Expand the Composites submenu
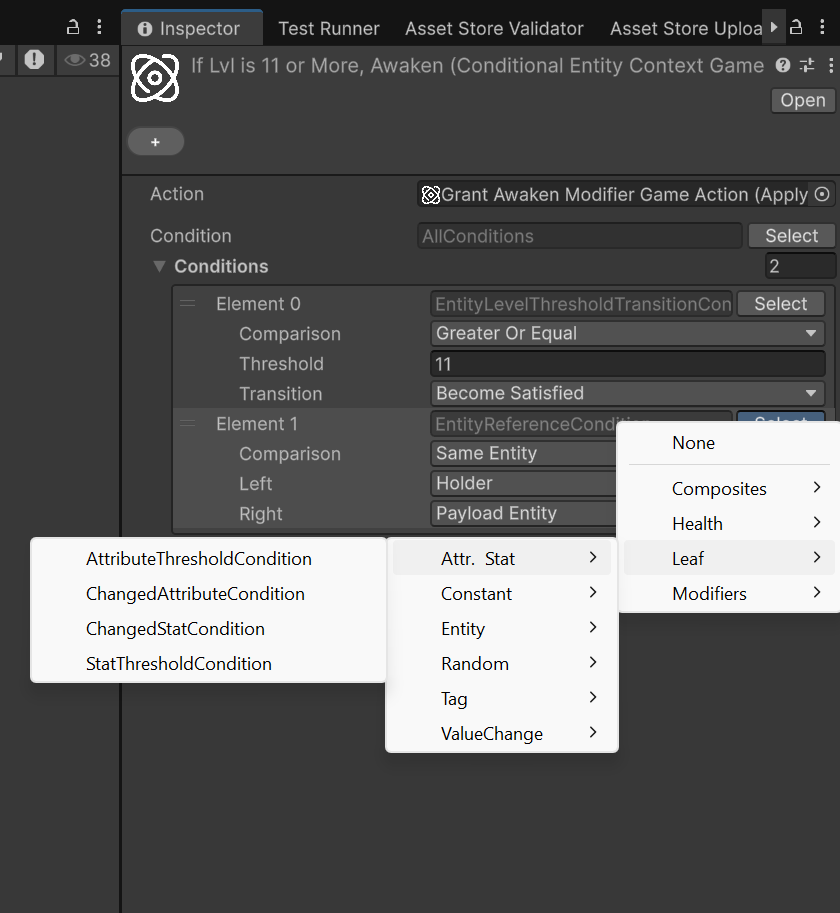Screen dimensions: 840x913 pos(729,489)
